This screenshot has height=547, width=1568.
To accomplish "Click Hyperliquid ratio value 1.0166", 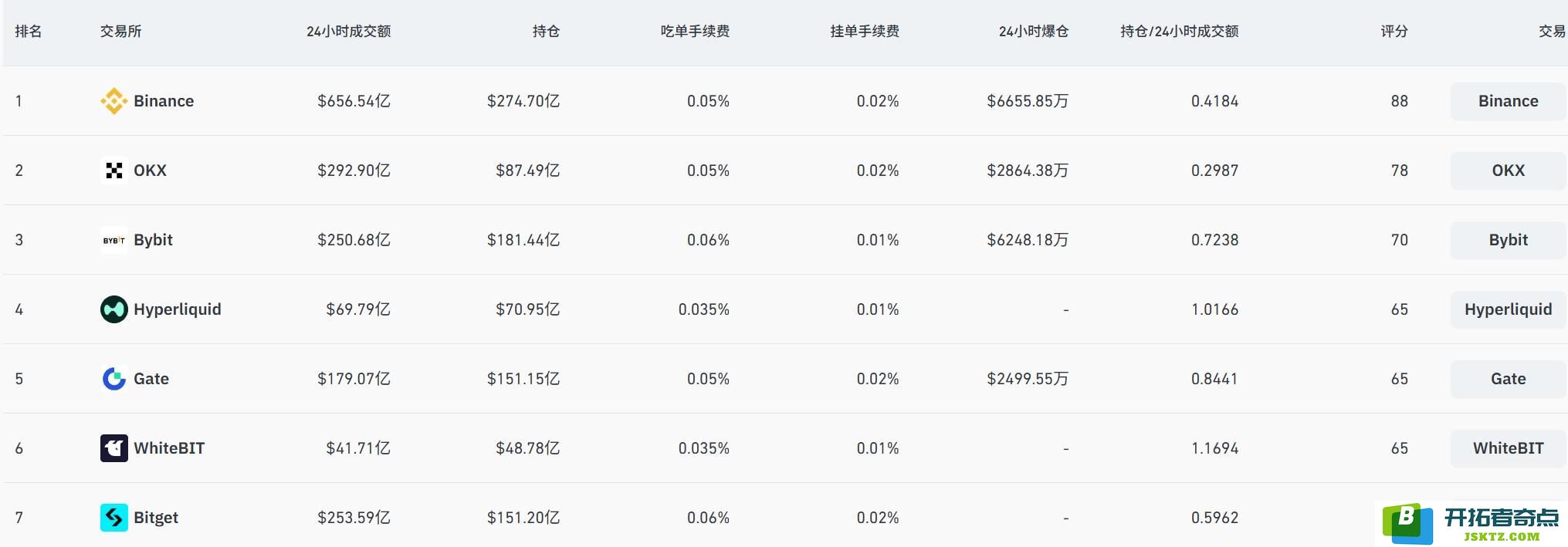I will 1214,309.
